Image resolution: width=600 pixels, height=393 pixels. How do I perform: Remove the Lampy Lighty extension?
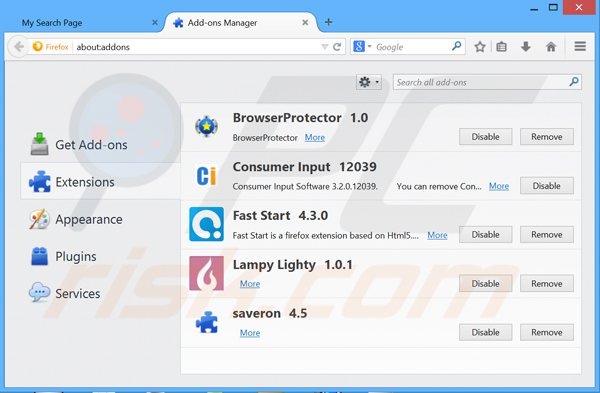click(547, 284)
